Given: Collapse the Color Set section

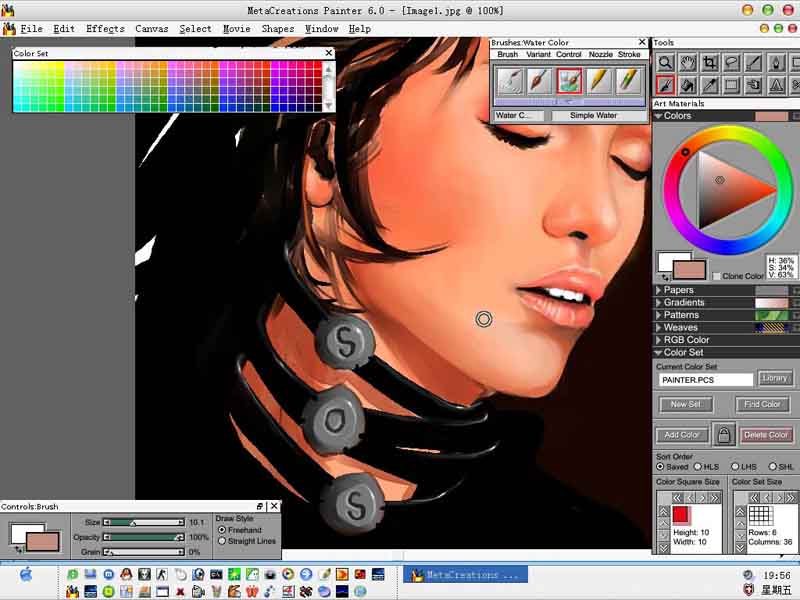Looking at the screenshot, I should tap(659, 353).
